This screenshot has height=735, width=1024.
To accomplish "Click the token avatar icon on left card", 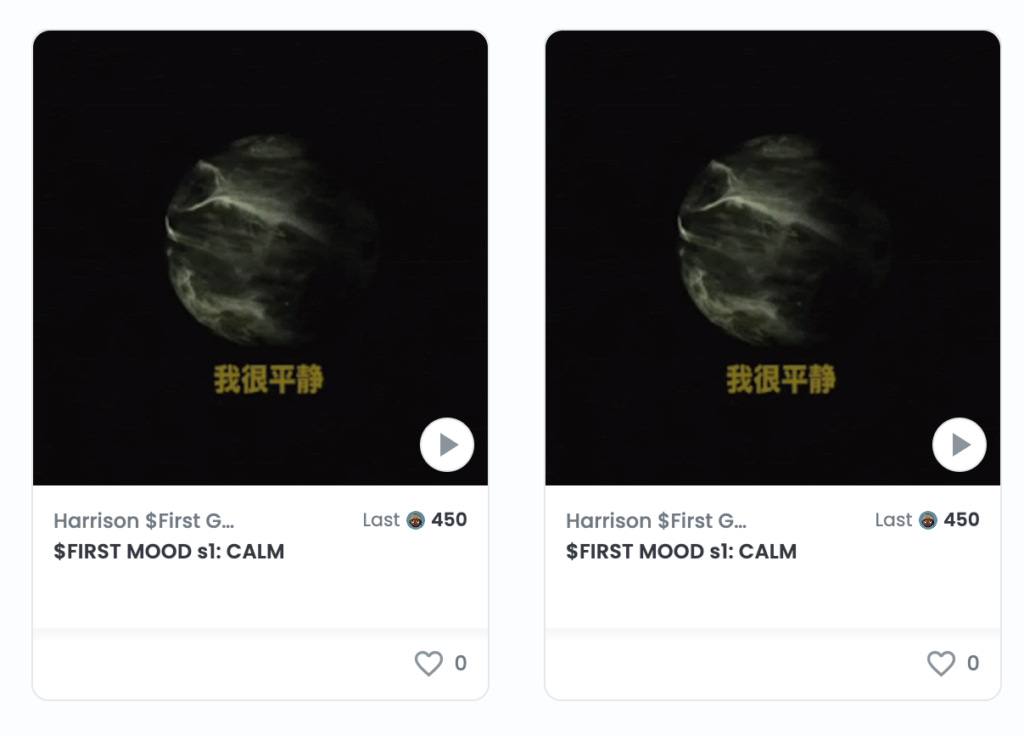I will pyautogui.click(x=415, y=520).
